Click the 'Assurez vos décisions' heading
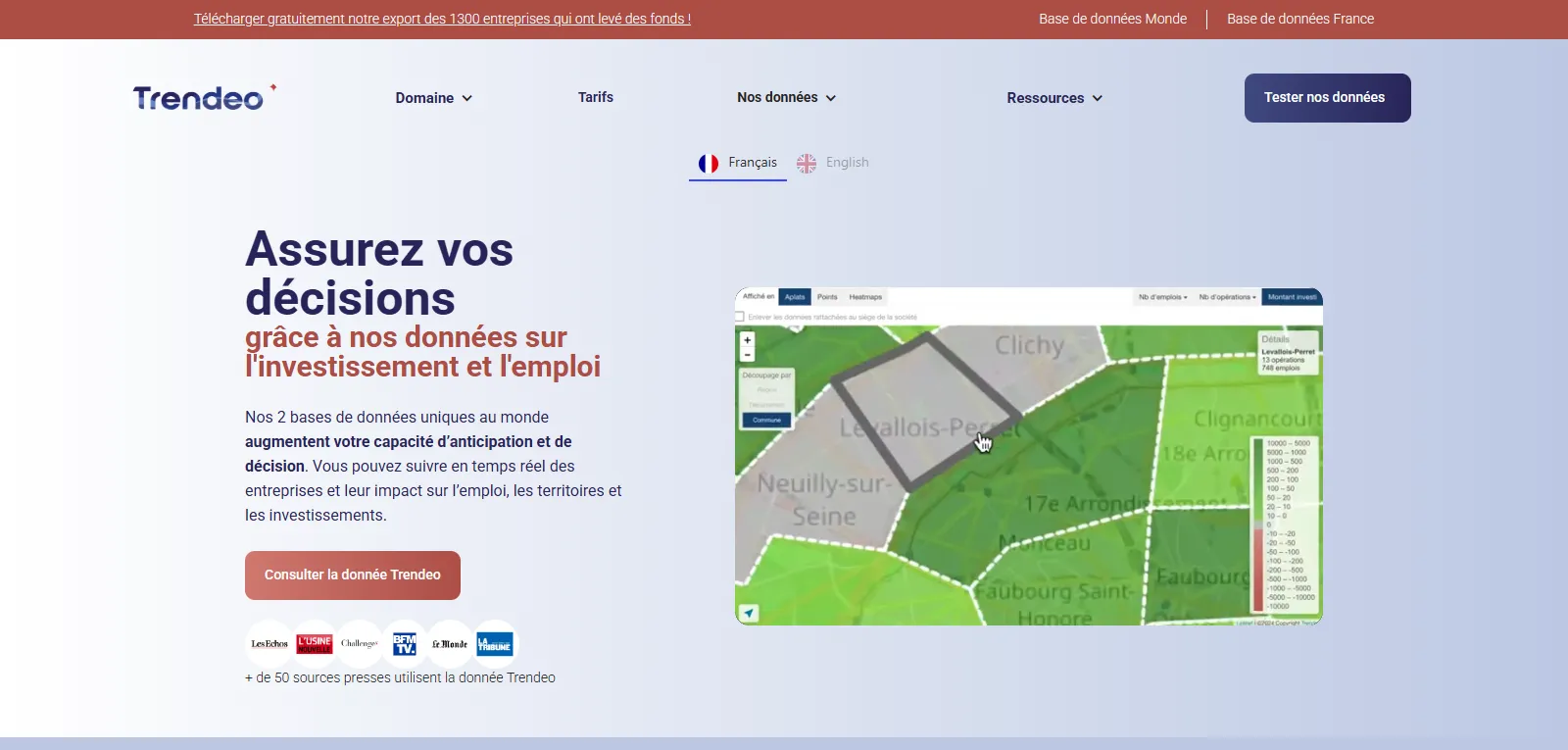 [379, 274]
